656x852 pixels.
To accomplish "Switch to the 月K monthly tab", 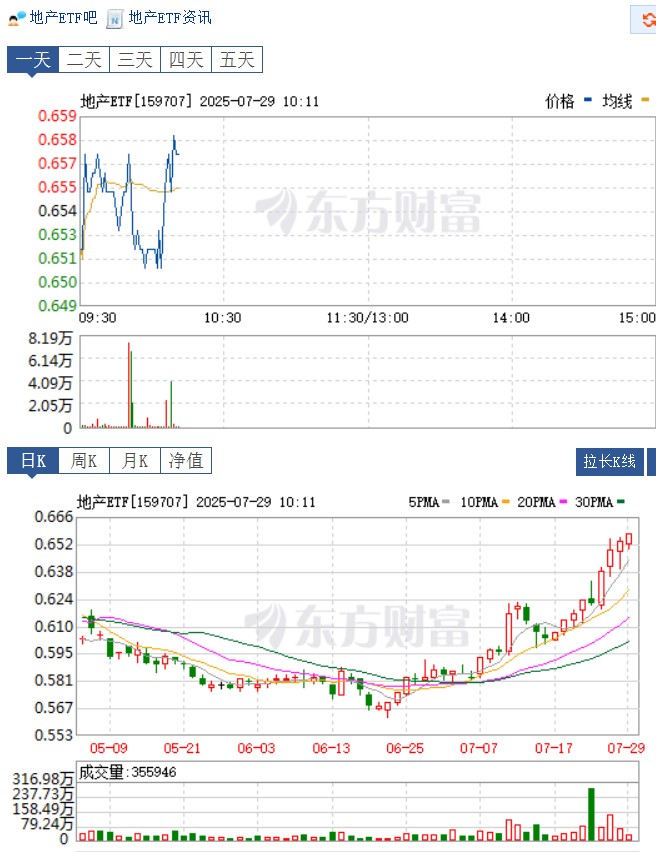I will [135, 461].
